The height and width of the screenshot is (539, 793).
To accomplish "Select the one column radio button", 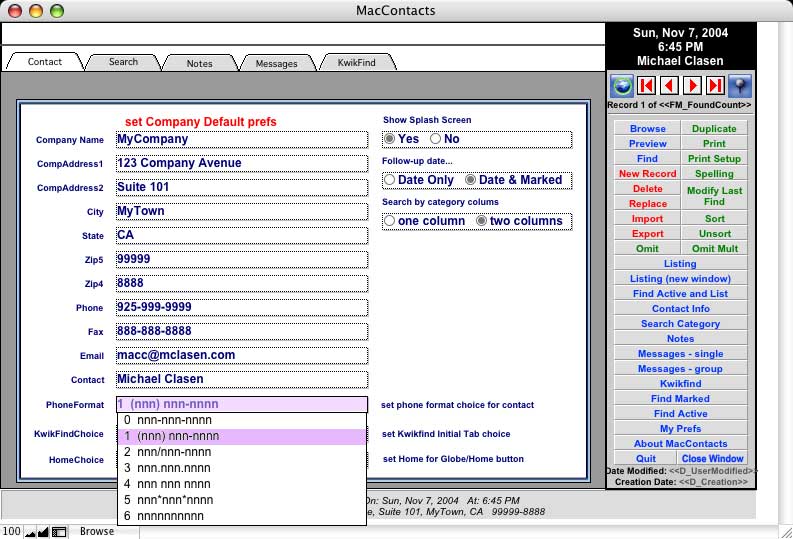I will 390,221.
